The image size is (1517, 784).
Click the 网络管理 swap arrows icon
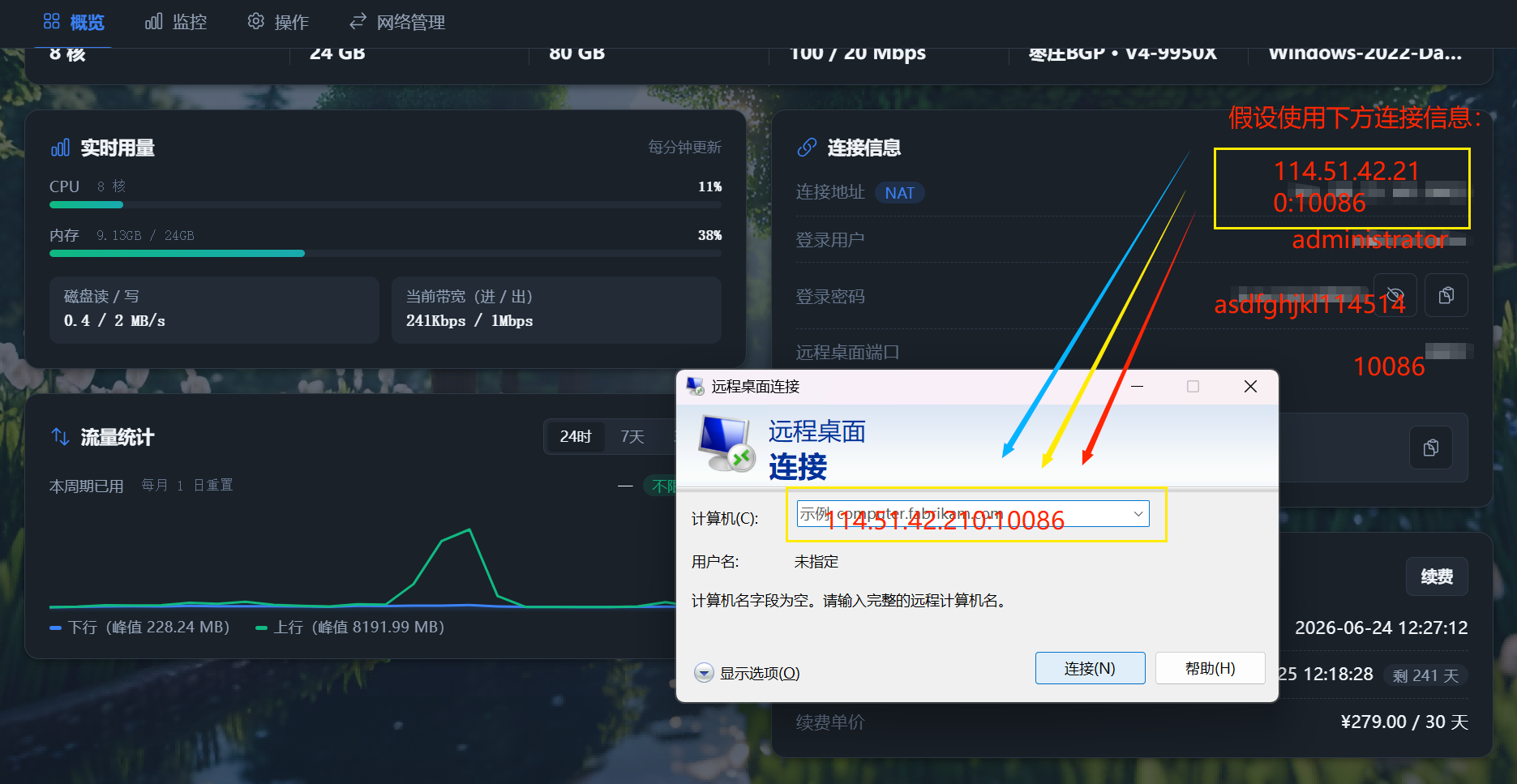tap(358, 21)
